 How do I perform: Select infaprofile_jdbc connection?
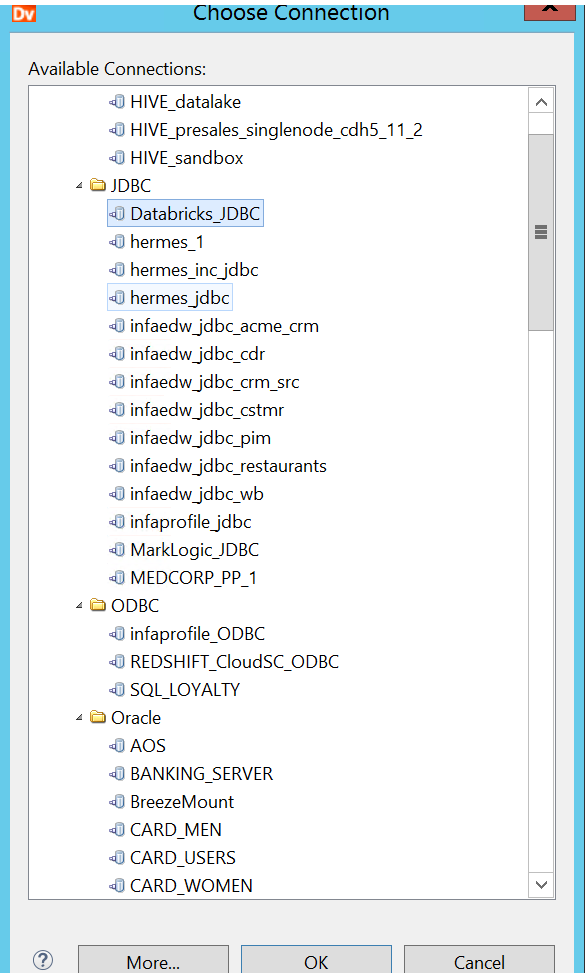pyautogui.click(x=190, y=522)
